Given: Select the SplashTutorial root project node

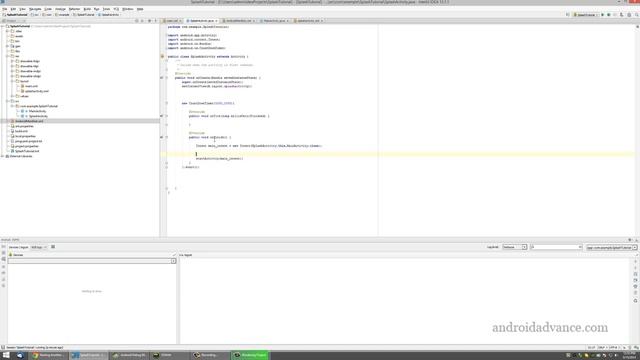Looking at the screenshot, I should point(20,26).
